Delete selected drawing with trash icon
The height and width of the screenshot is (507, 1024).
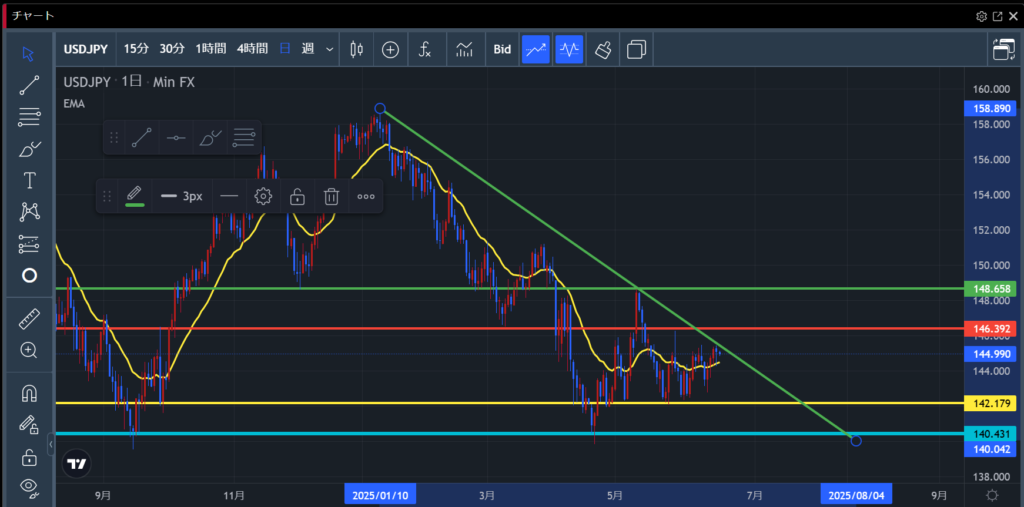coord(332,196)
